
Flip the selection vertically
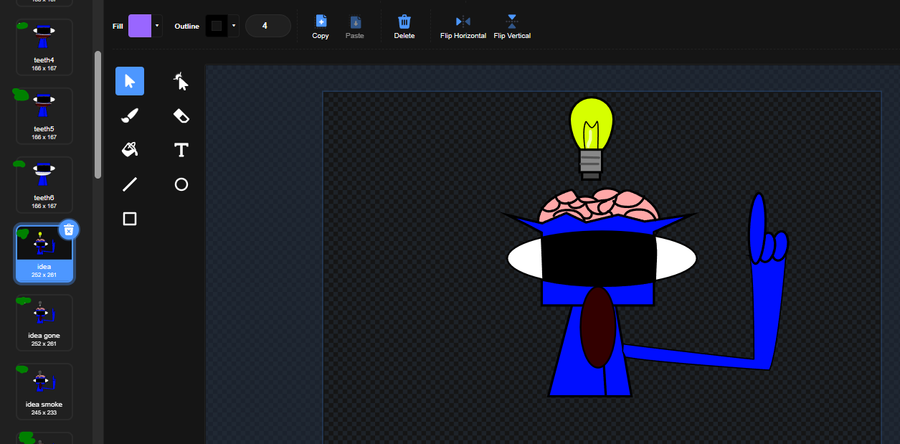[x=512, y=27]
